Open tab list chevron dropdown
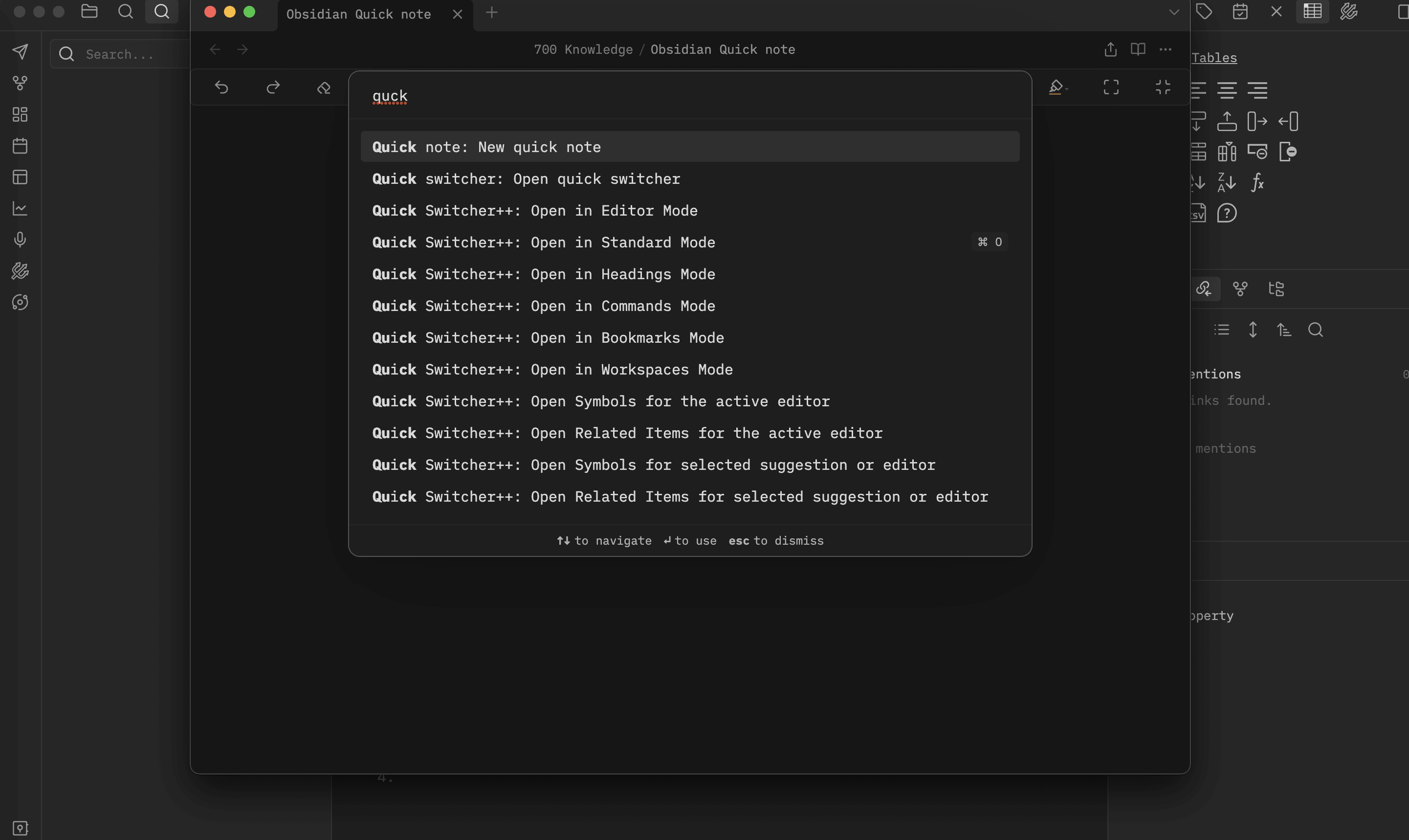Image resolution: width=1409 pixels, height=840 pixels. (1174, 12)
